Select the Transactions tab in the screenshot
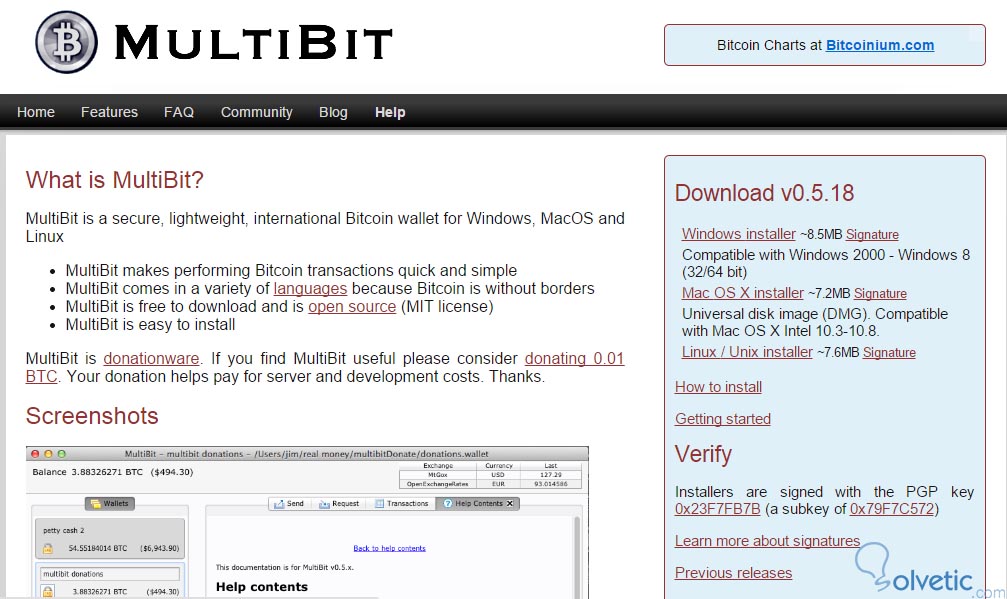1007x599 pixels. pos(401,504)
